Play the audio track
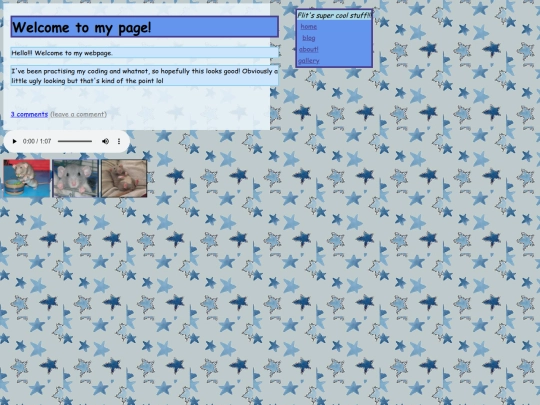The height and width of the screenshot is (405, 540). pyautogui.click(x=14, y=141)
